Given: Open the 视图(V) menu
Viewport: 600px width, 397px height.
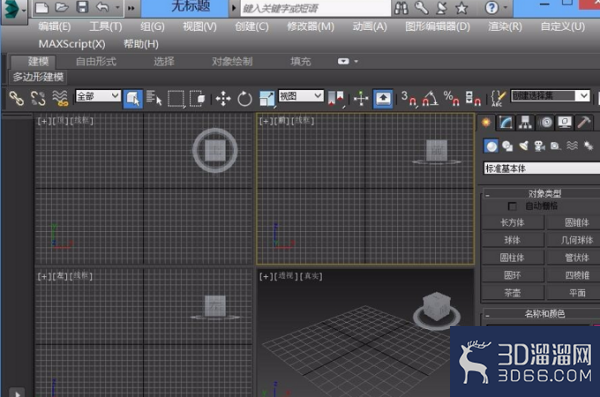Looking at the screenshot, I should click(199, 26).
